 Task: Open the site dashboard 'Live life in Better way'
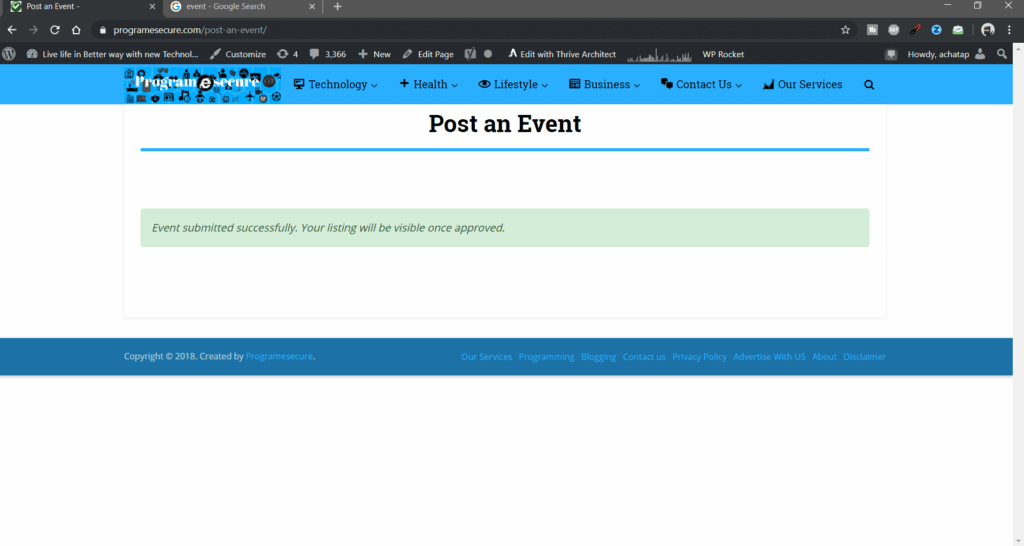click(112, 54)
